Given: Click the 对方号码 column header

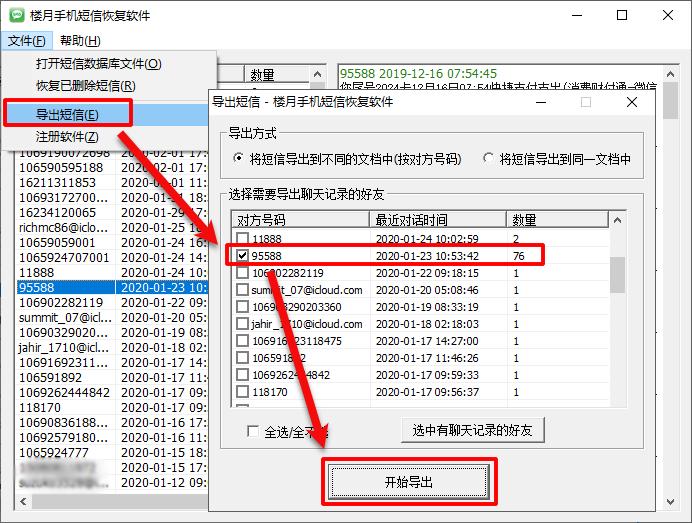Looking at the screenshot, I should 301,219.
